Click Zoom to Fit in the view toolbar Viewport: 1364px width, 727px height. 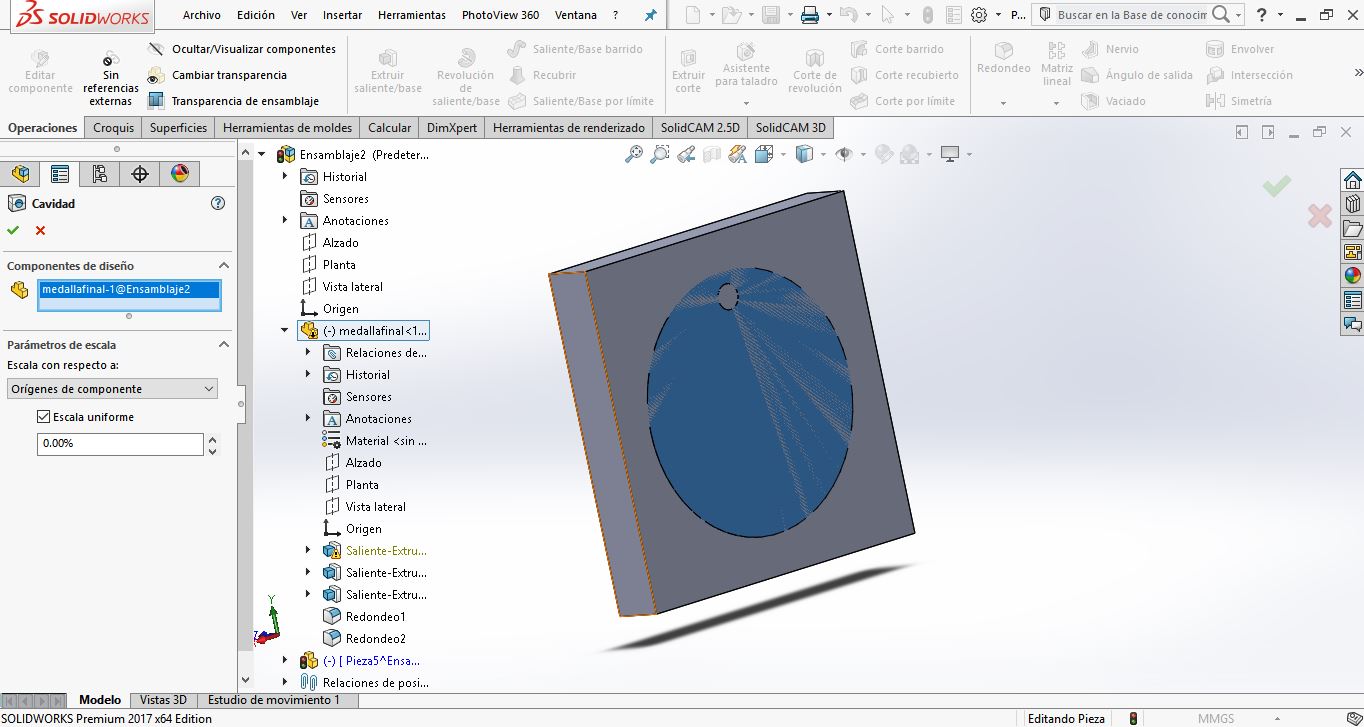pyautogui.click(x=634, y=154)
